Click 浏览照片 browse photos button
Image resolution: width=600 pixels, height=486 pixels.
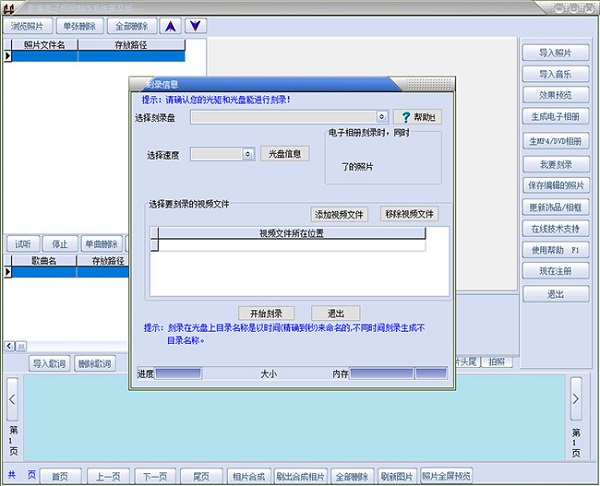click(x=27, y=26)
